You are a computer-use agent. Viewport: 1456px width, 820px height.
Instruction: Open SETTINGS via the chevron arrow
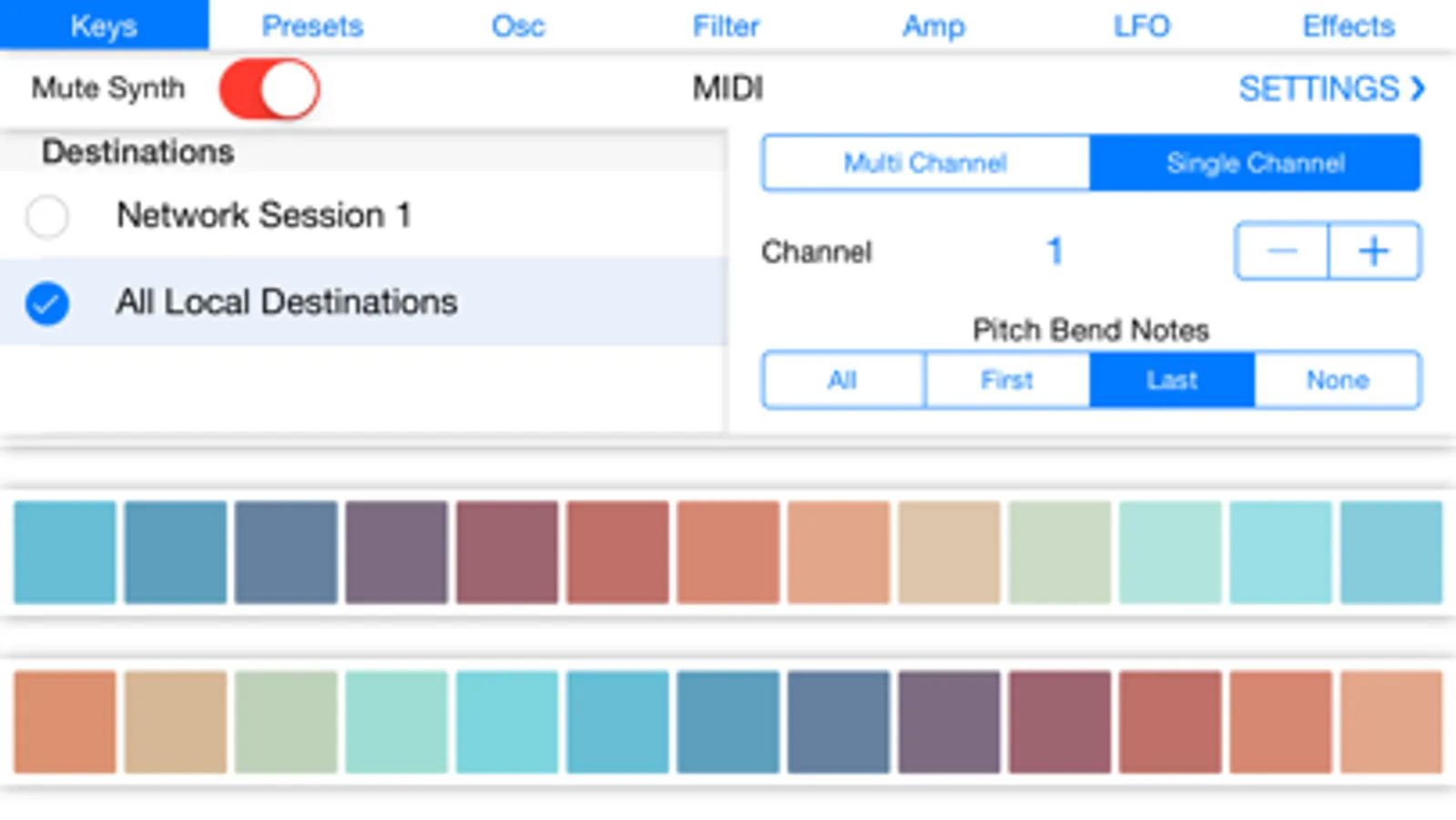(1417, 88)
